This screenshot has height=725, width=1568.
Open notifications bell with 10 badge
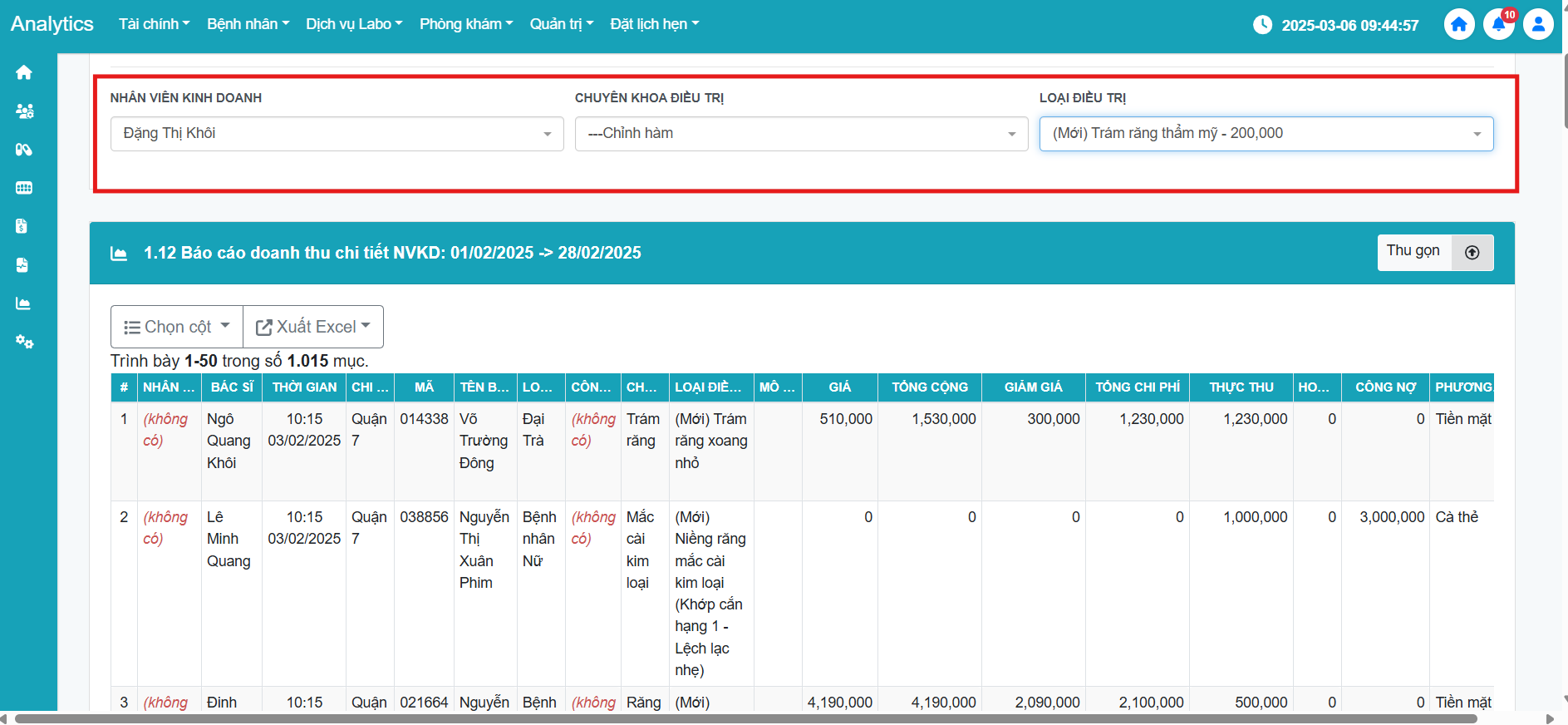point(1499,24)
